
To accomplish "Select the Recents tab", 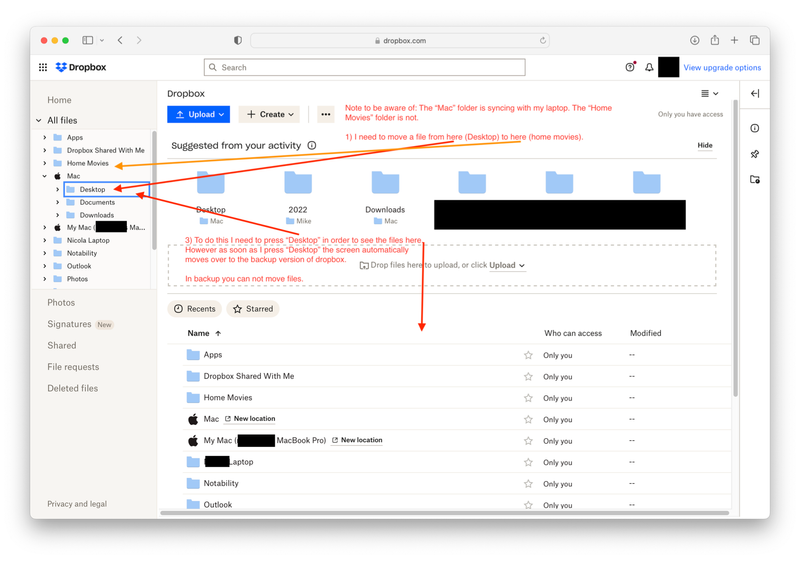I will point(194,309).
